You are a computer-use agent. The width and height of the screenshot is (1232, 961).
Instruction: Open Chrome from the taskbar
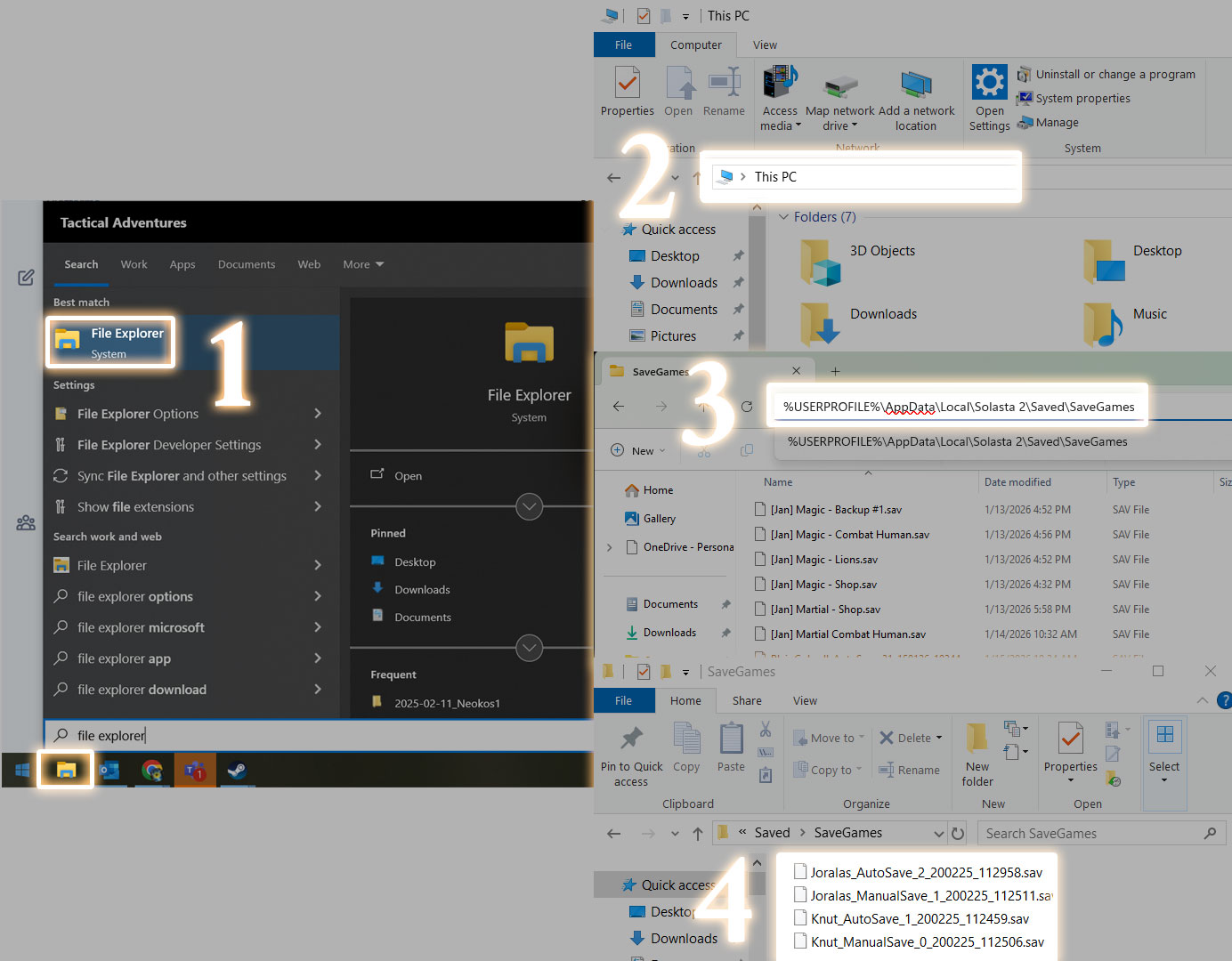tap(152, 771)
